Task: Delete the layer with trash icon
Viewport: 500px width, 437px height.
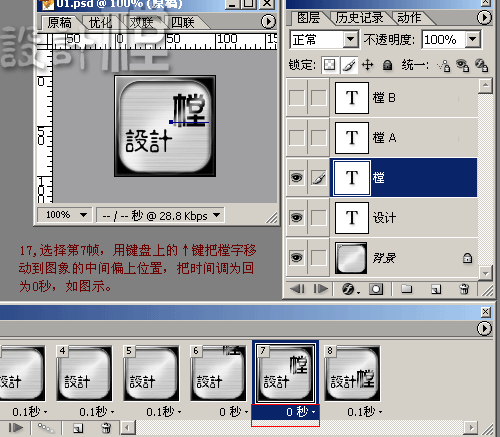Action: [464, 289]
